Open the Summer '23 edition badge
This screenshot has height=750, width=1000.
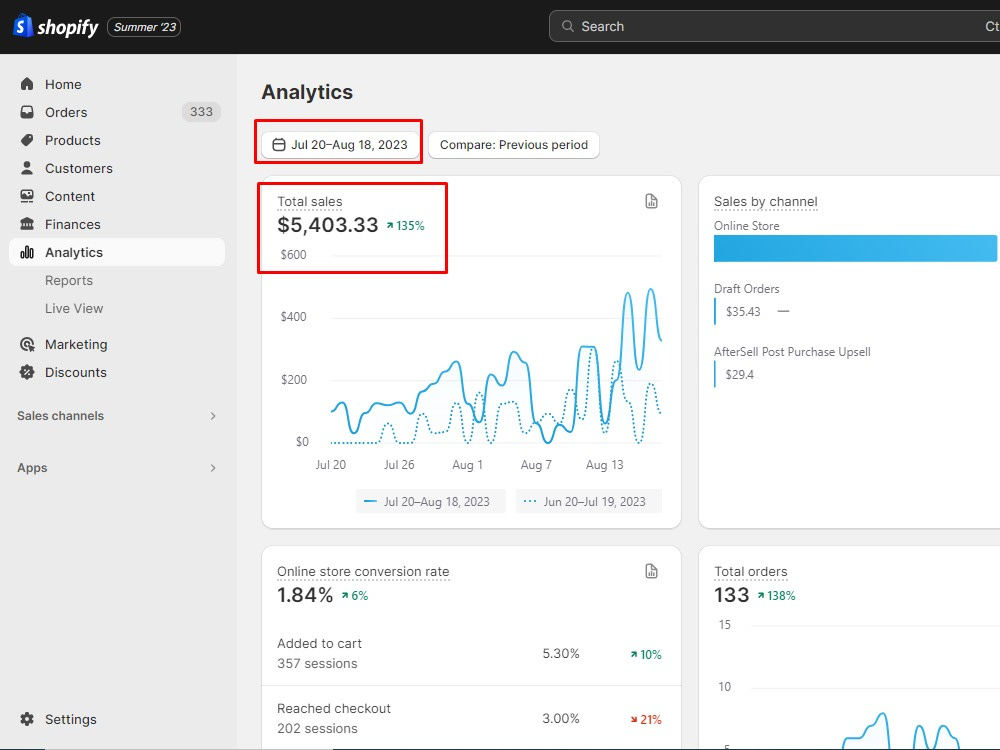point(144,27)
